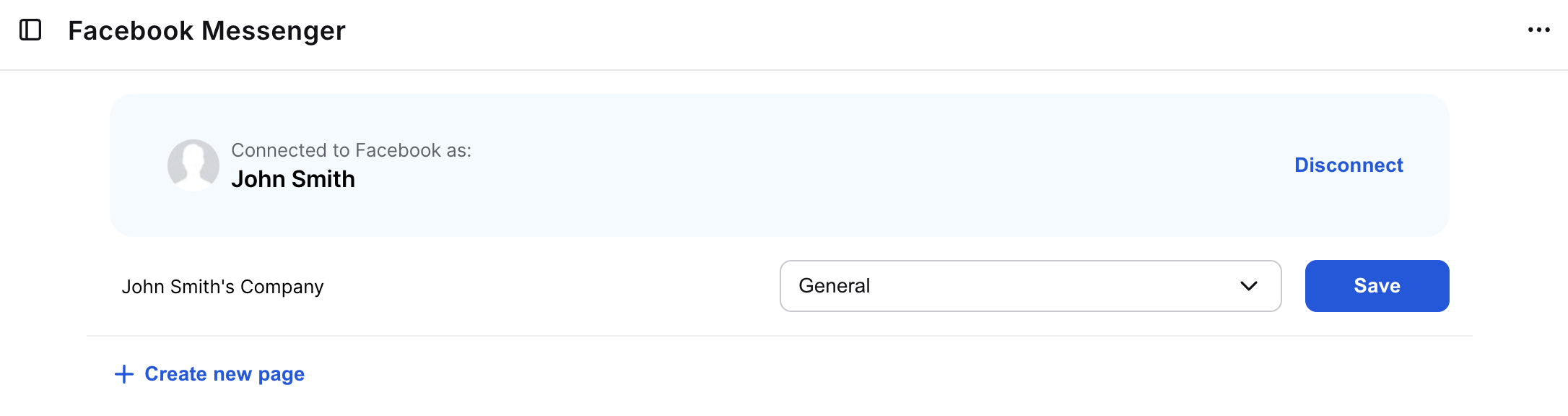Open the three-dot more options menu
The height and width of the screenshot is (416, 1568).
(1538, 30)
